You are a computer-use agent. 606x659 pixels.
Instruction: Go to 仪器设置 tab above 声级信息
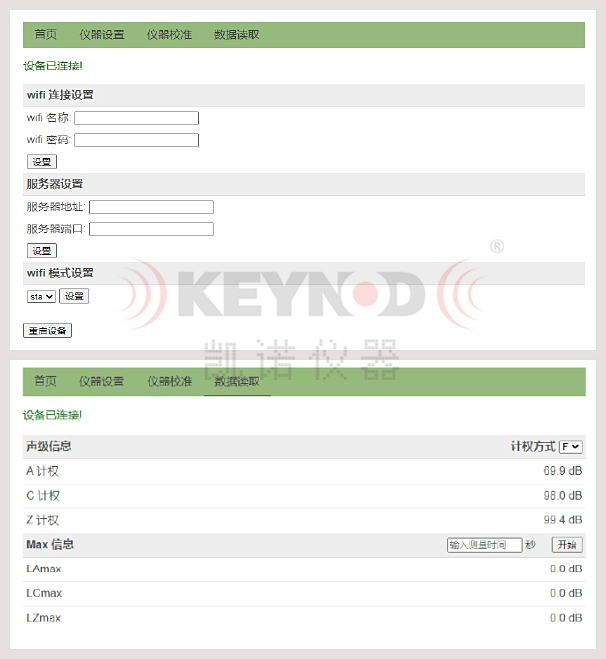click(x=102, y=381)
